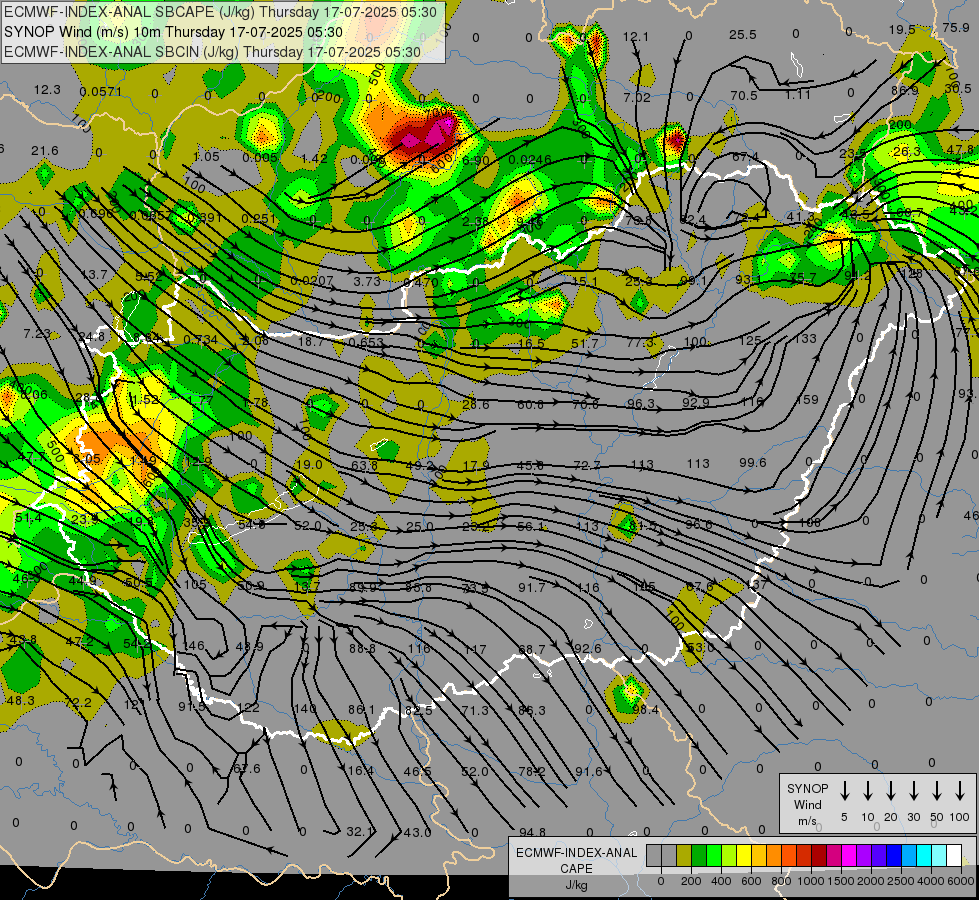Click the 'J/kg' unit label in legend
The image size is (979, 900).
[576, 885]
